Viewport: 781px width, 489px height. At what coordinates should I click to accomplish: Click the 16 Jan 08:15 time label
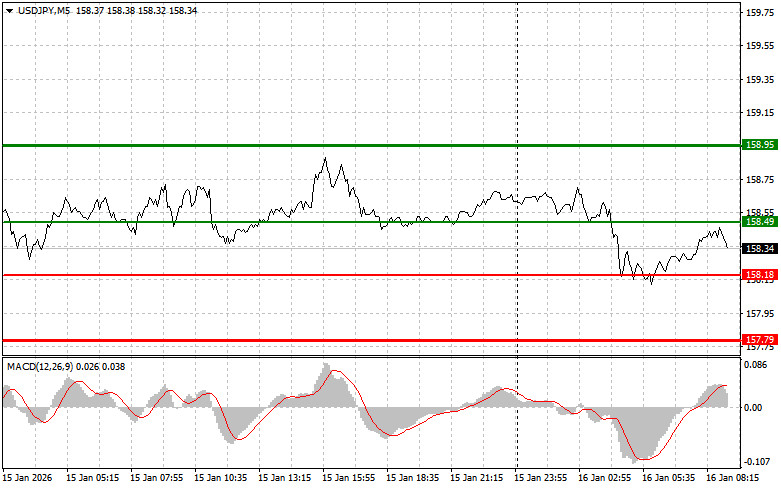point(733,478)
